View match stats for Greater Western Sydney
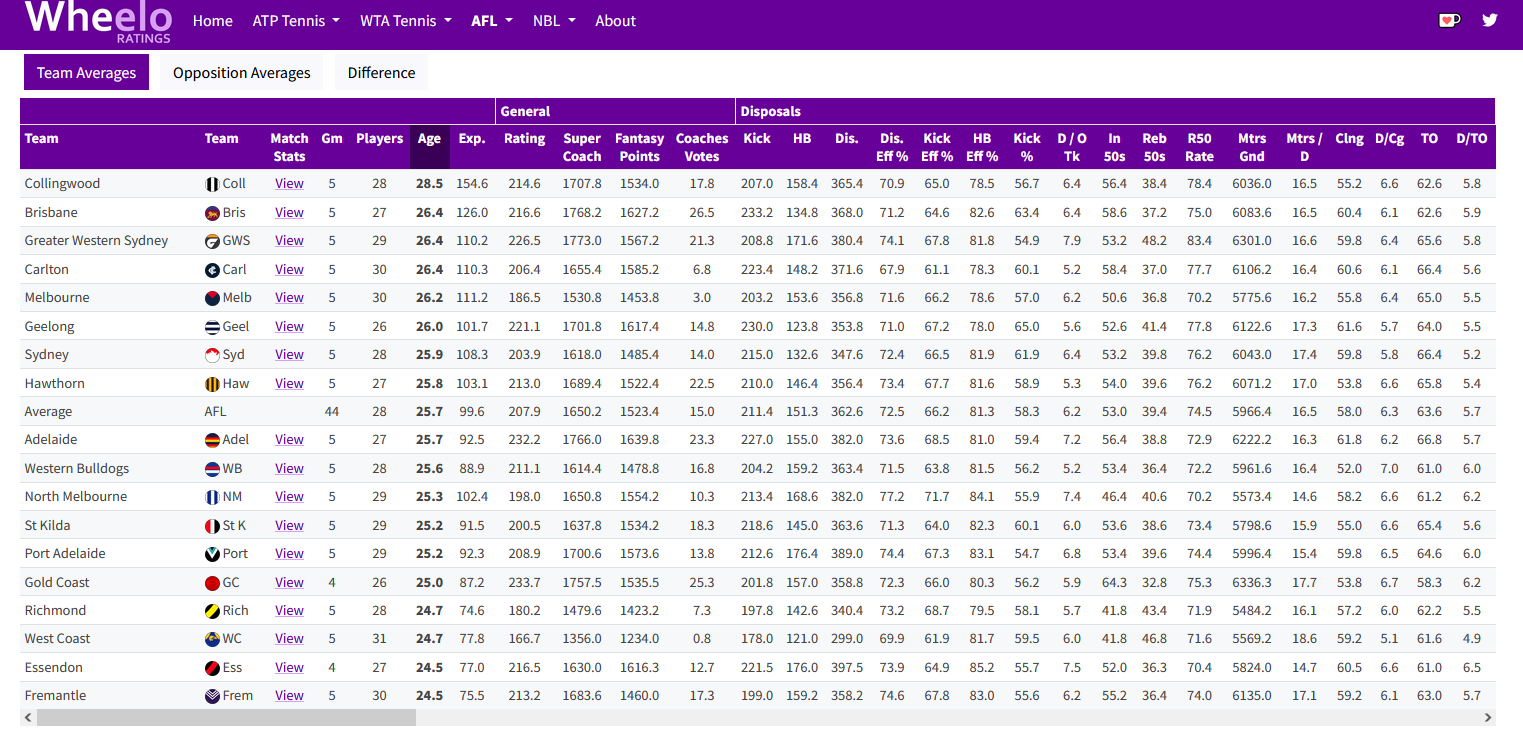This screenshot has width=1523, height=731. [x=289, y=241]
